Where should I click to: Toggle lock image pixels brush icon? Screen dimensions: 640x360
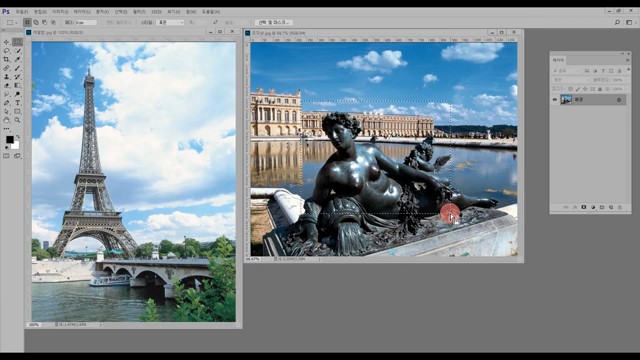click(x=578, y=89)
